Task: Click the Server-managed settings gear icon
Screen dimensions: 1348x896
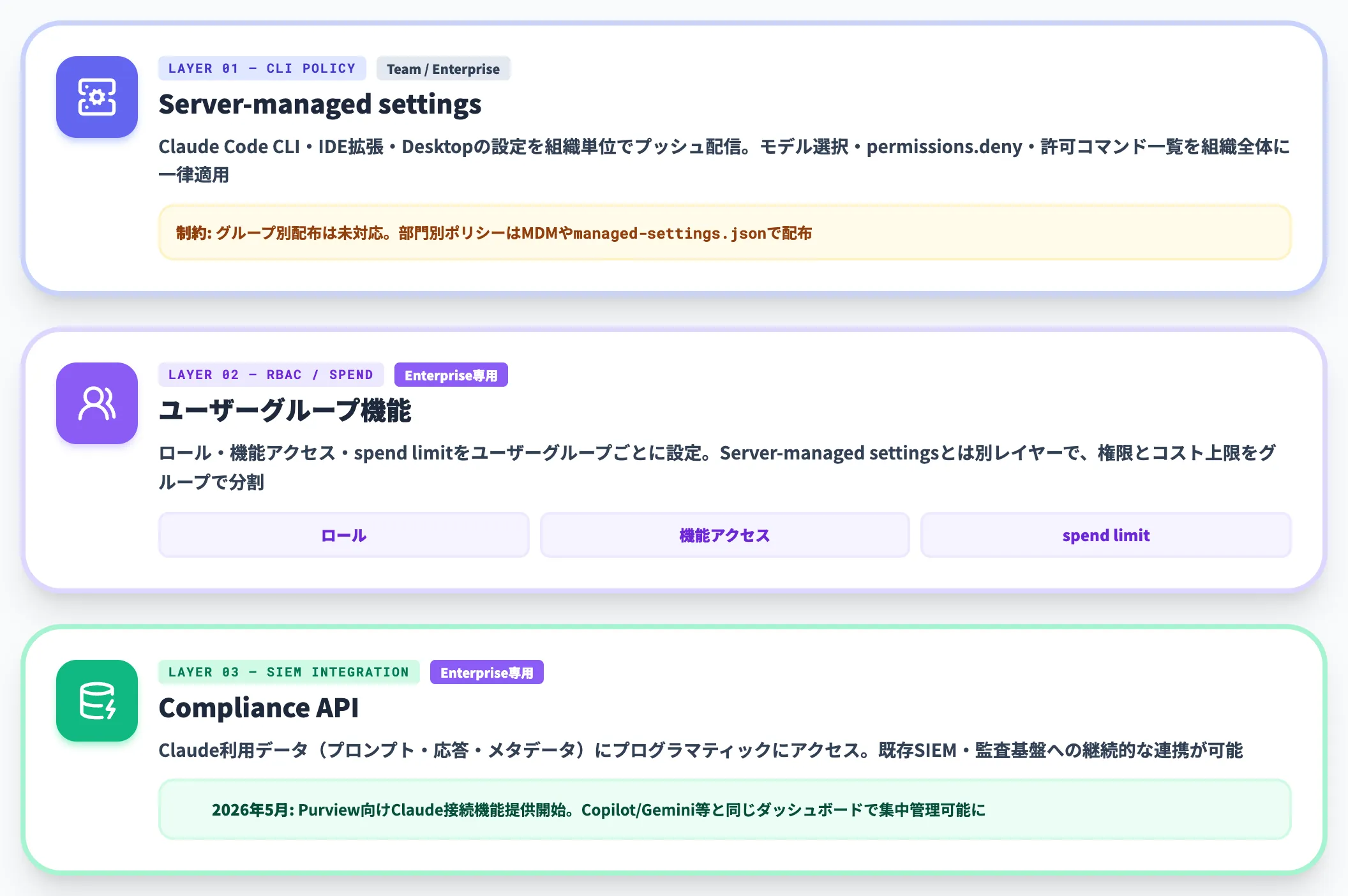Action: tap(97, 97)
